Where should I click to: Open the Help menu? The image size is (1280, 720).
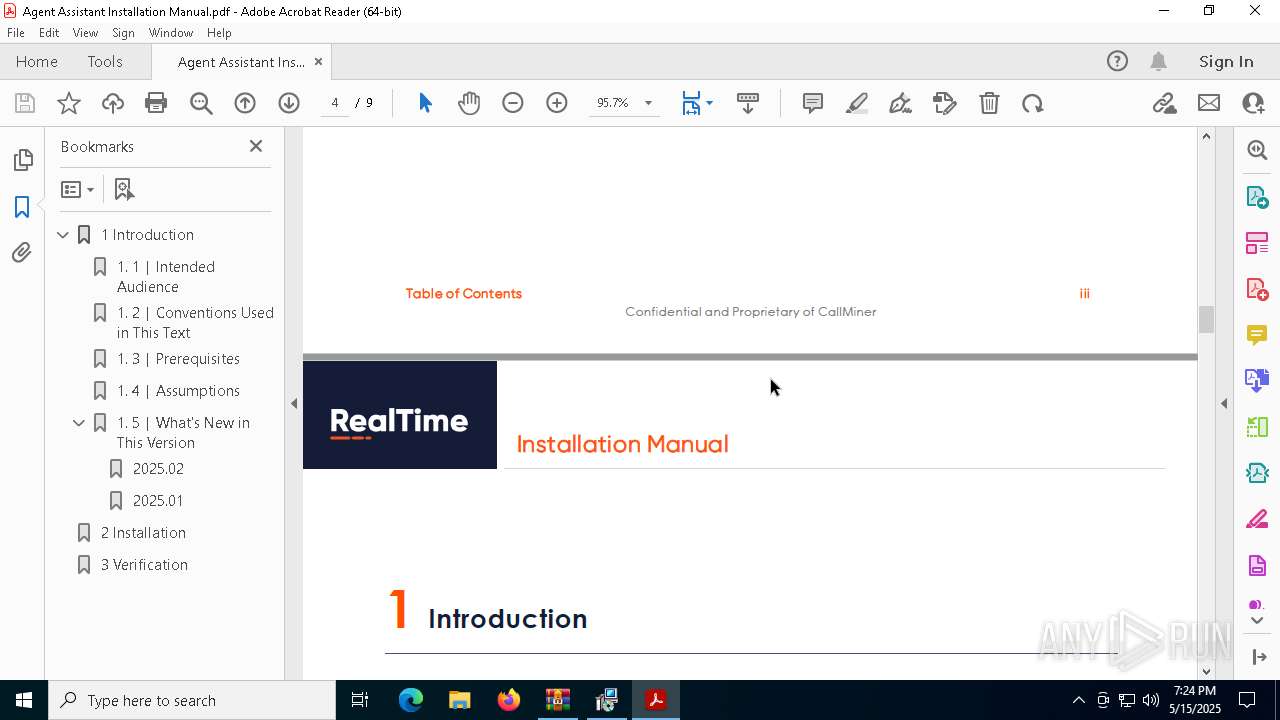[x=219, y=33]
